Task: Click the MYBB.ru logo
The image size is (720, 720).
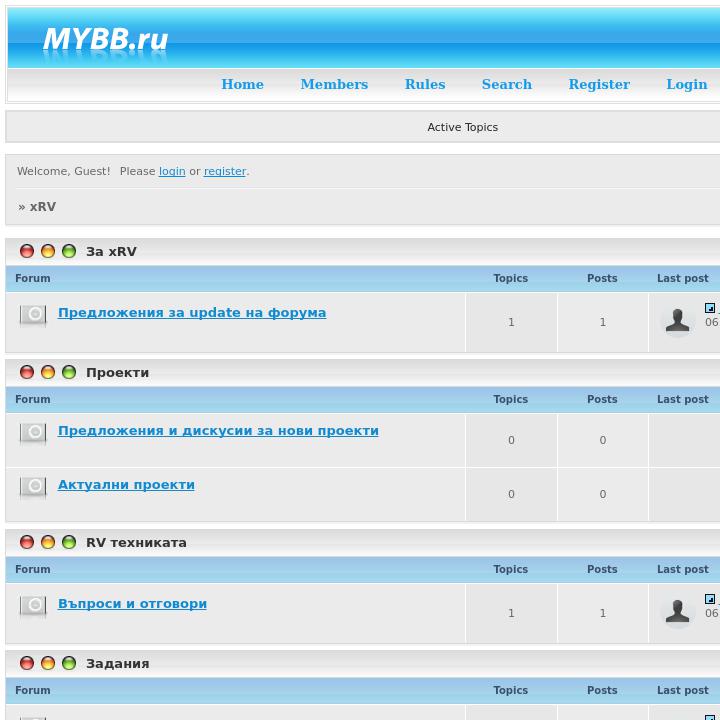Action: click(x=105, y=40)
